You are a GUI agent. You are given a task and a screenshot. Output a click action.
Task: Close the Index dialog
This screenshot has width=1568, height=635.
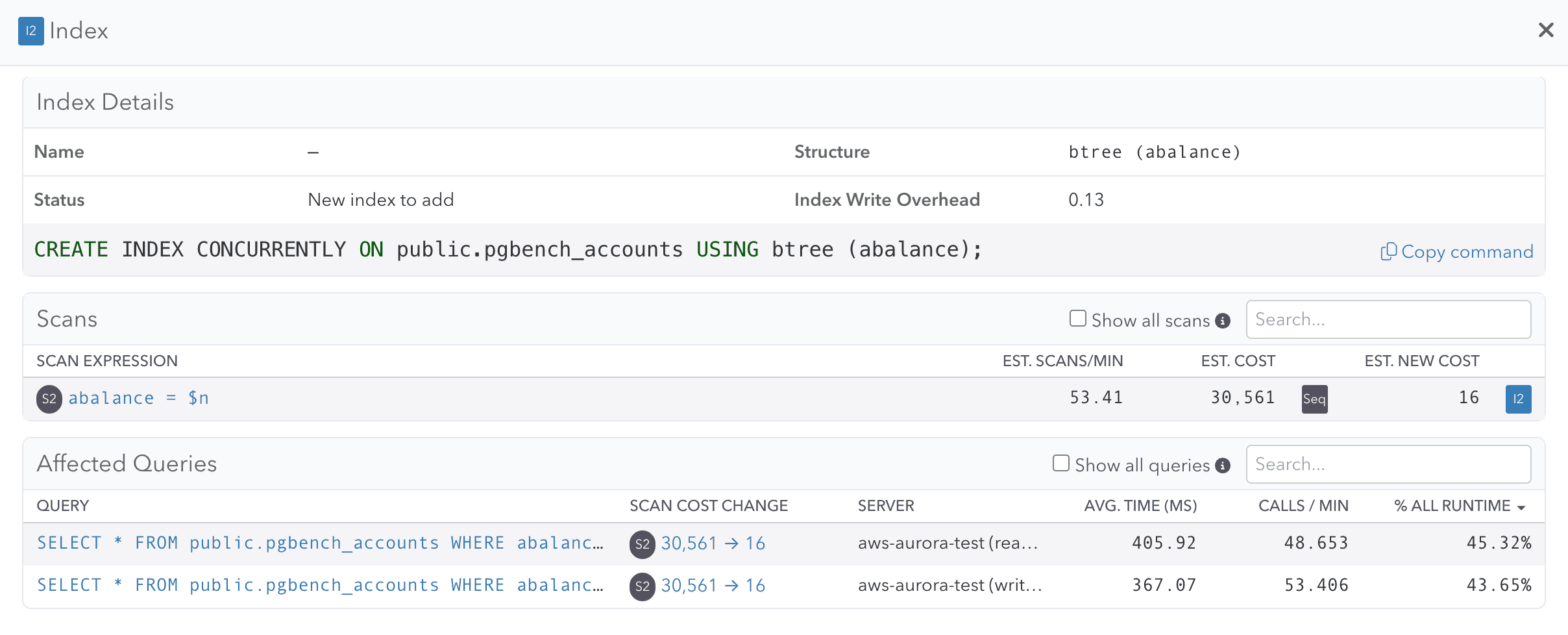(x=1545, y=30)
